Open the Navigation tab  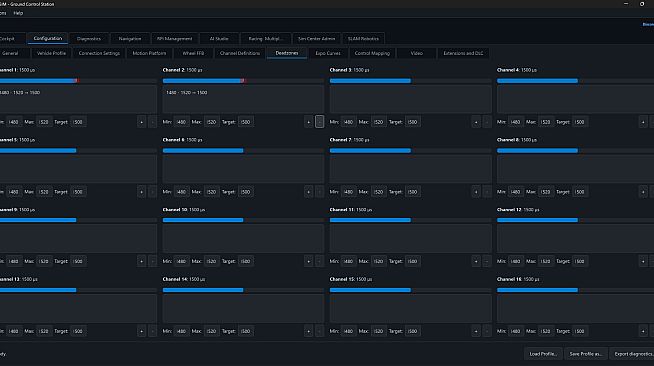point(130,39)
